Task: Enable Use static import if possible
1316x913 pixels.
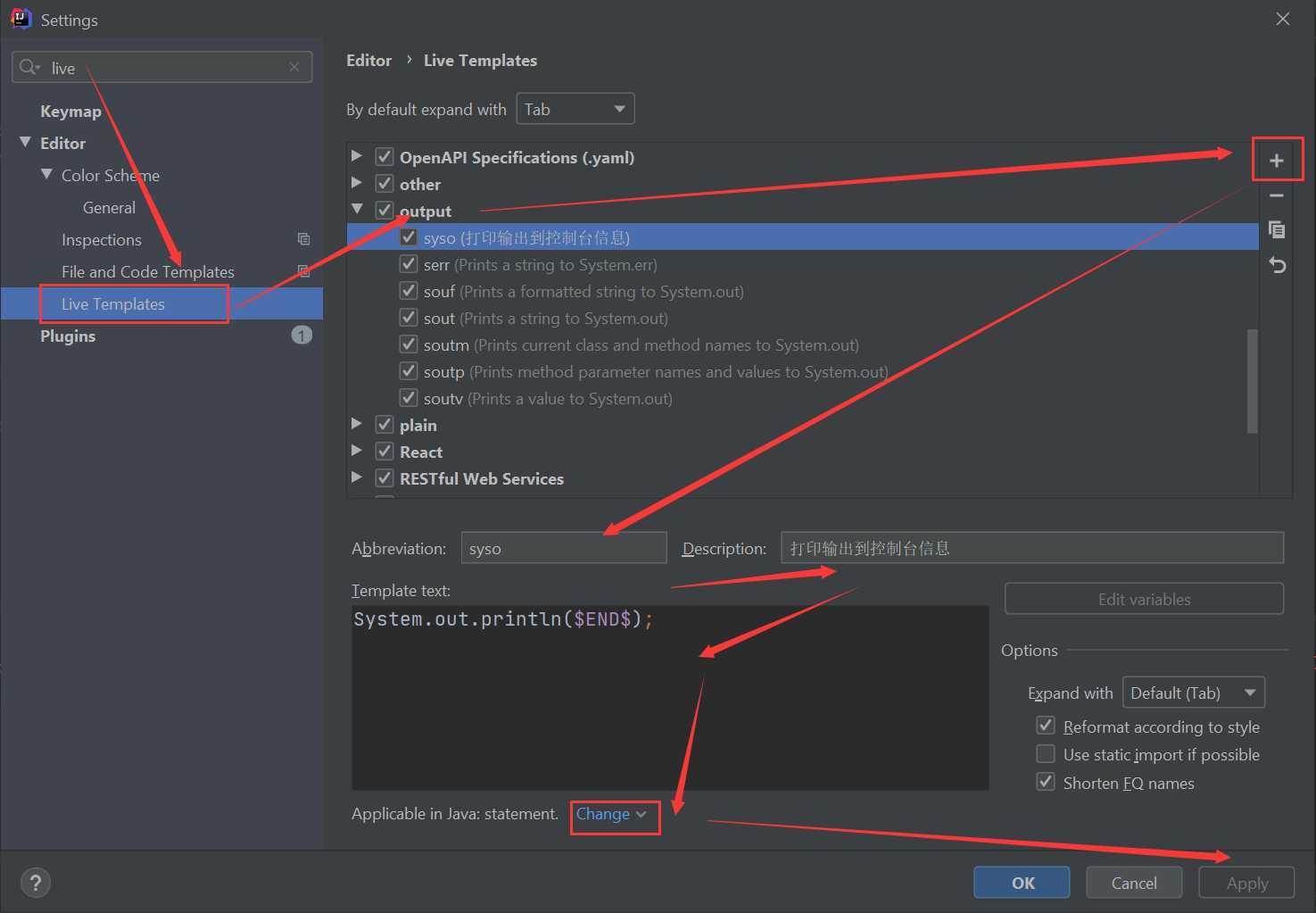Action: click(1046, 754)
